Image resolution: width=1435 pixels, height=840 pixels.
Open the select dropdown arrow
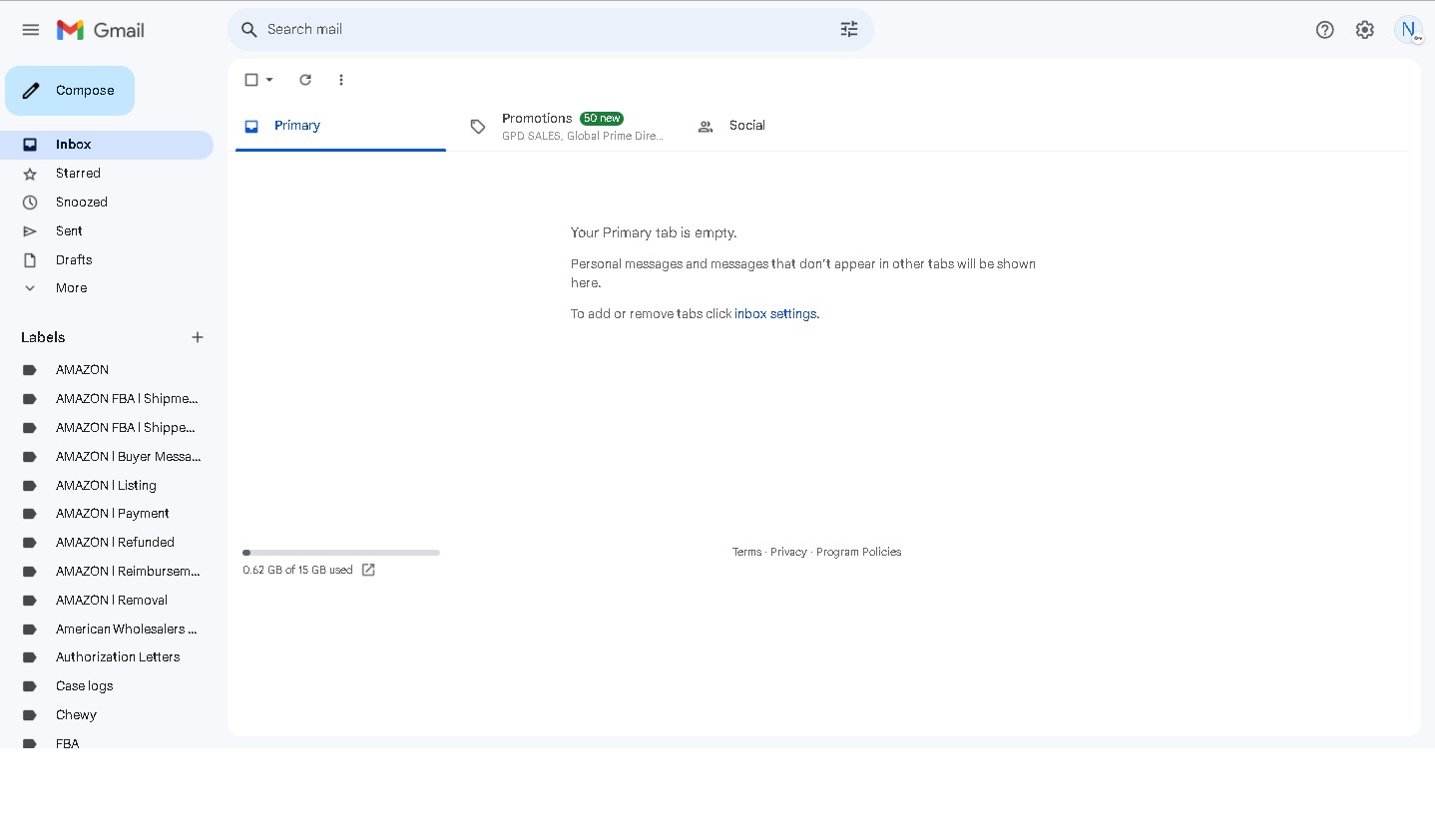pos(269,80)
